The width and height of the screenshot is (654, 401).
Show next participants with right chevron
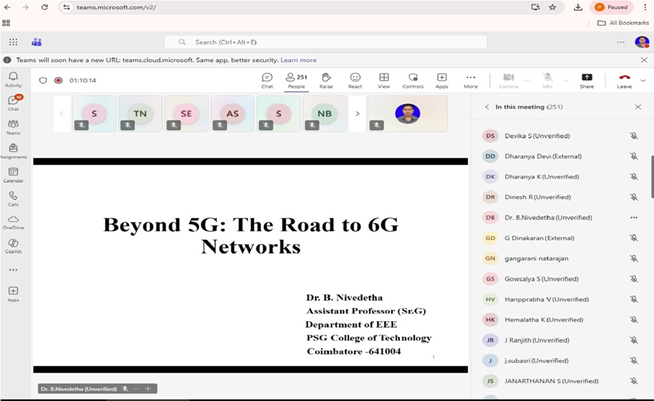click(358, 114)
